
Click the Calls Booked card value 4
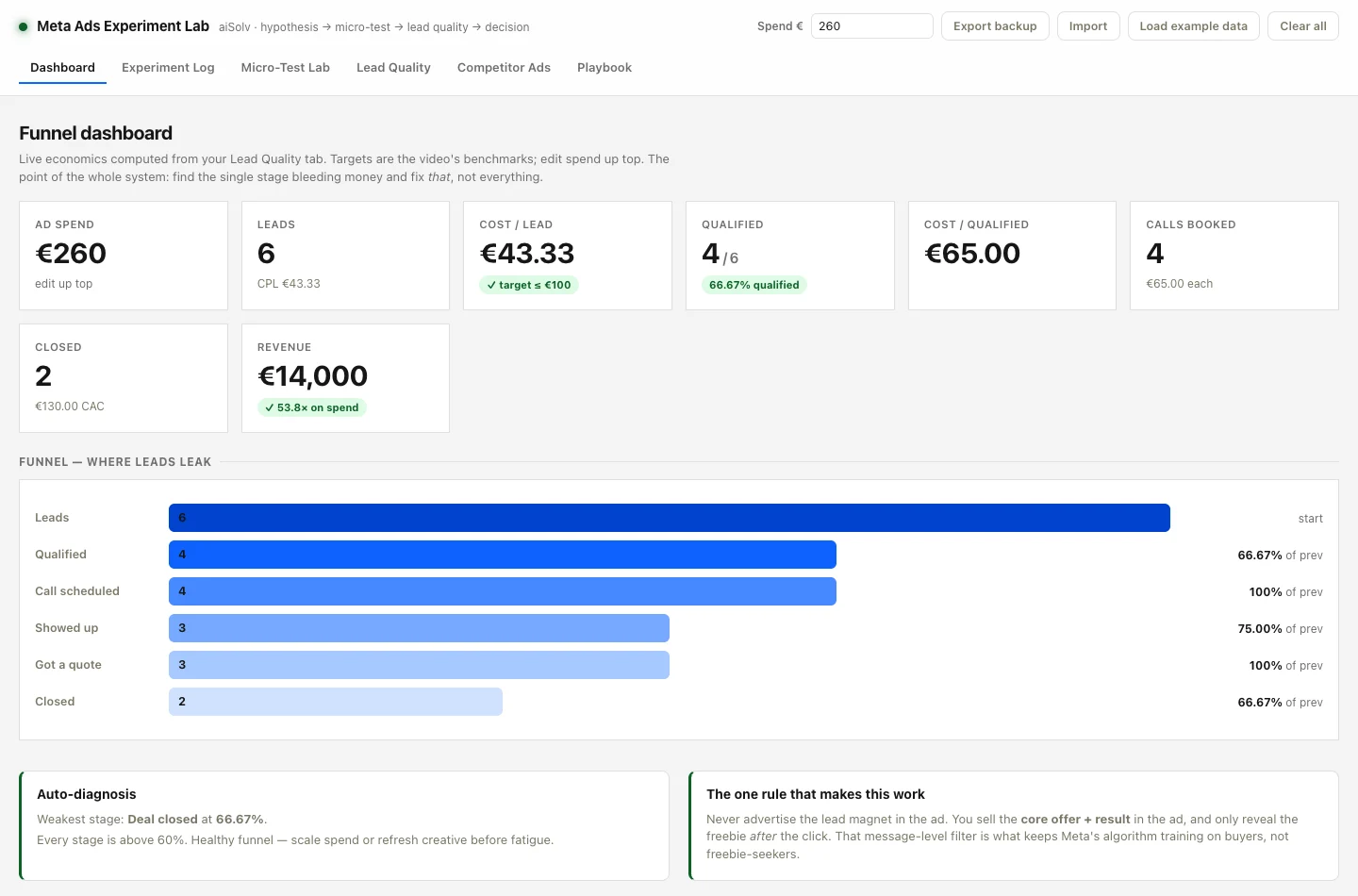tap(1155, 254)
